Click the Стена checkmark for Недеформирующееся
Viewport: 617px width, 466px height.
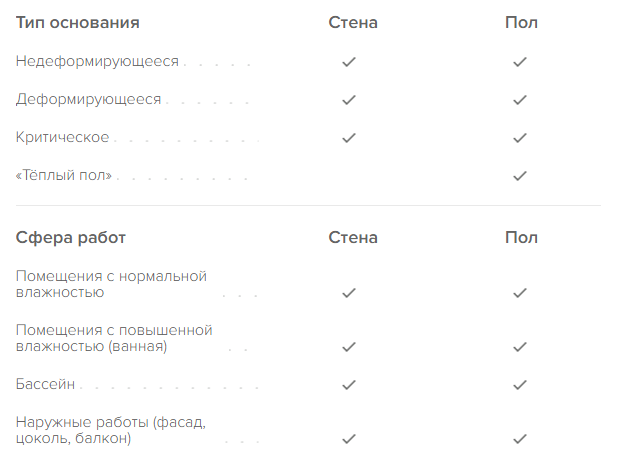349,62
